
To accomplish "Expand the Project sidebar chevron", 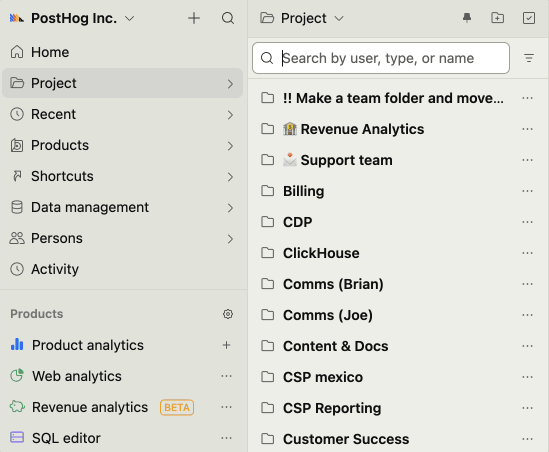I will click(230, 84).
